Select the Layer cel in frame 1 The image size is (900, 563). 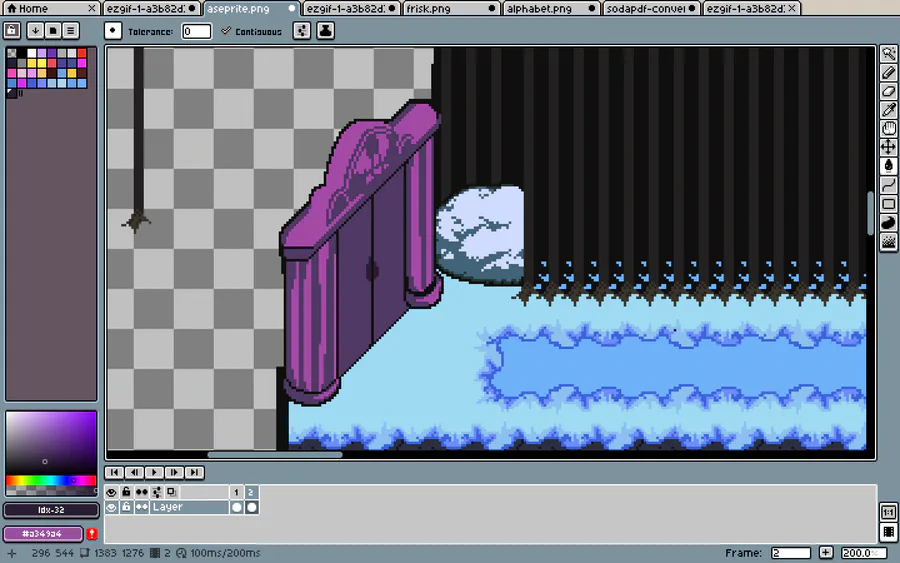[236, 507]
